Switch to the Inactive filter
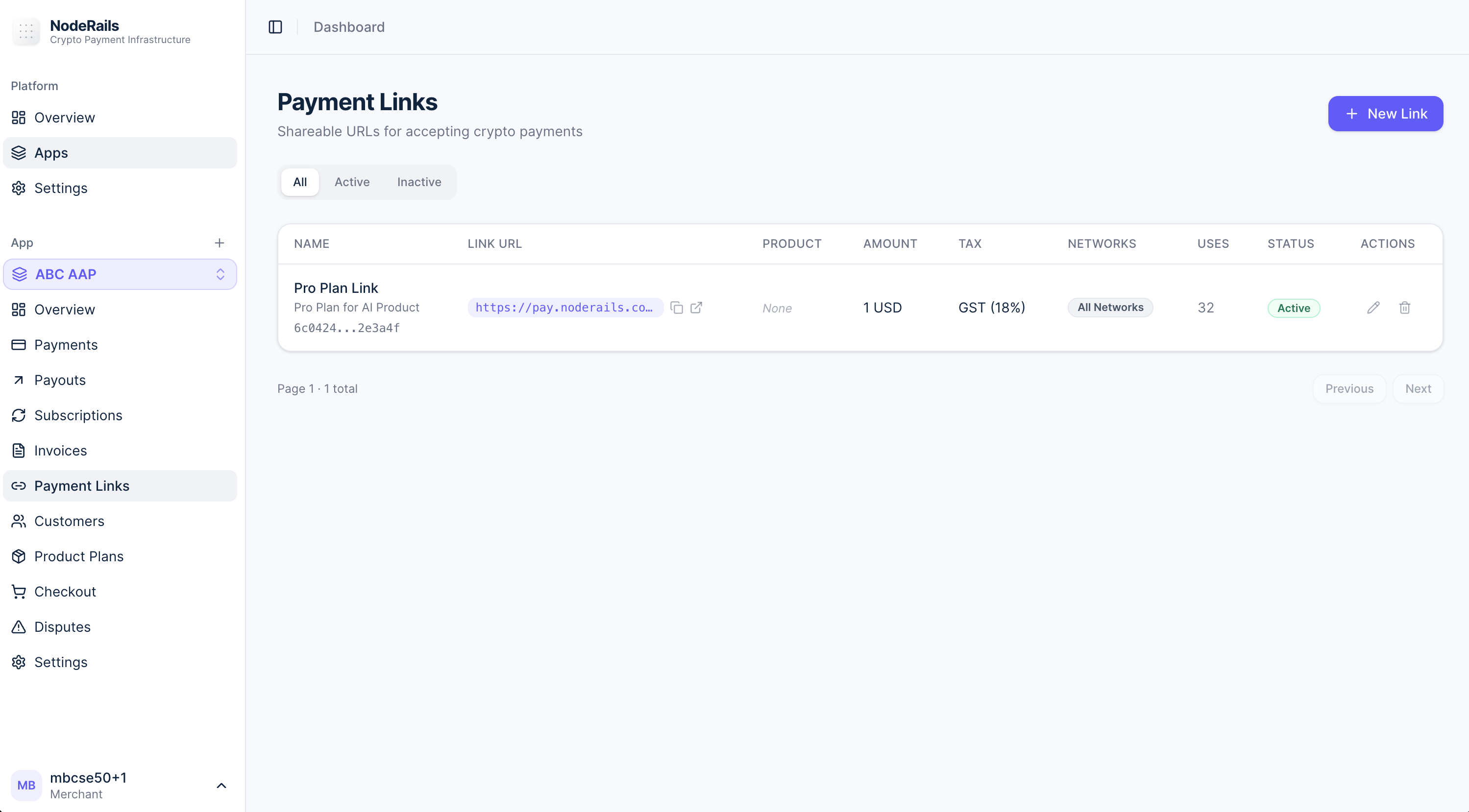The width and height of the screenshot is (1469, 812). tap(419, 182)
